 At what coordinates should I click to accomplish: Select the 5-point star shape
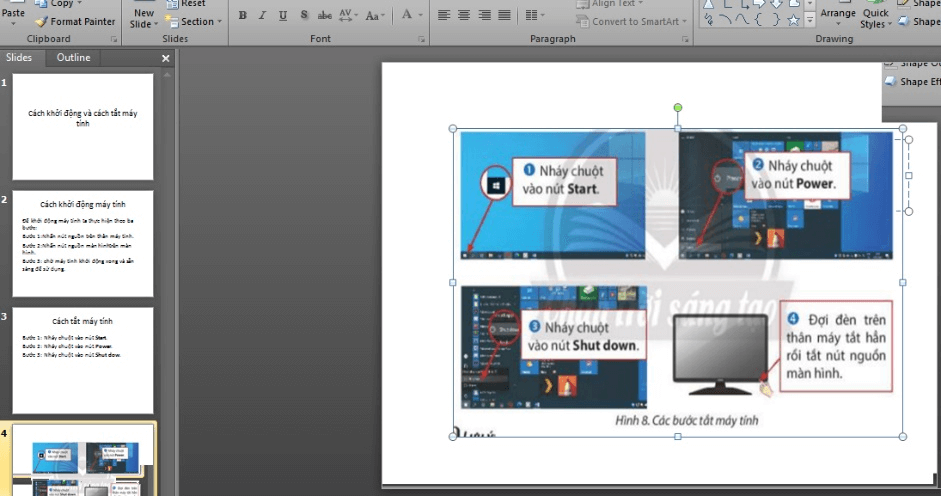[x=793, y=20]
